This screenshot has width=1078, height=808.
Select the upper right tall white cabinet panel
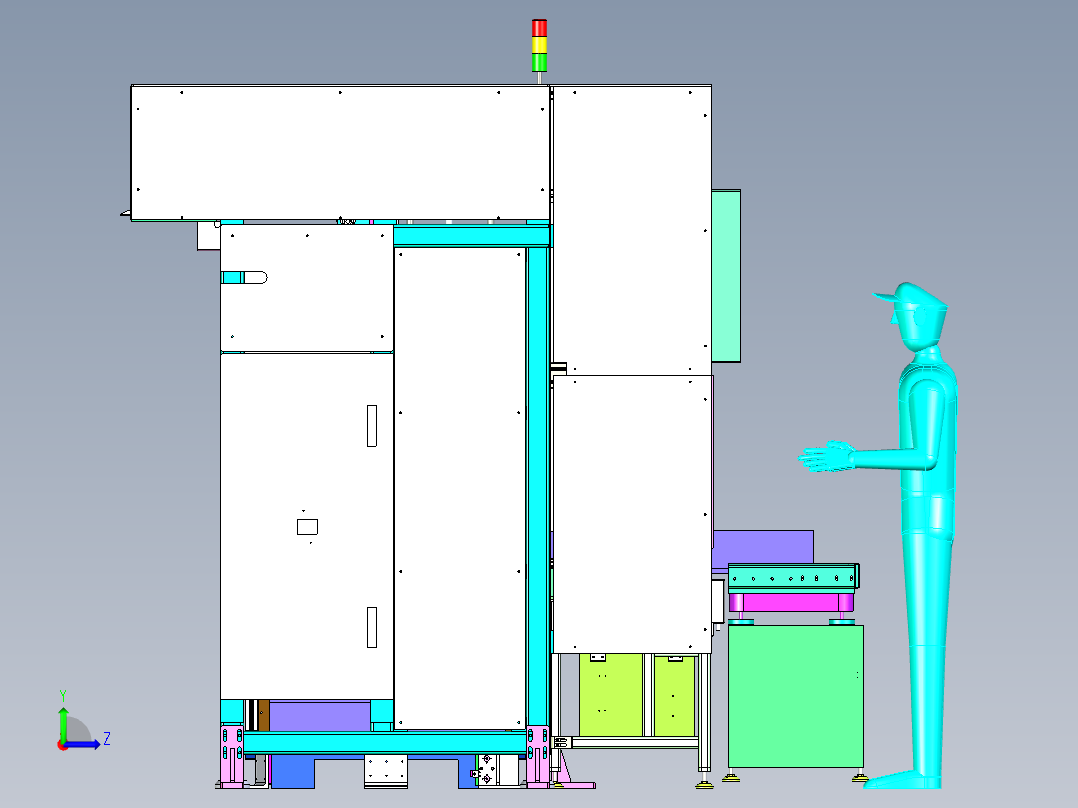pyautogui.click(x=632, y=230)
